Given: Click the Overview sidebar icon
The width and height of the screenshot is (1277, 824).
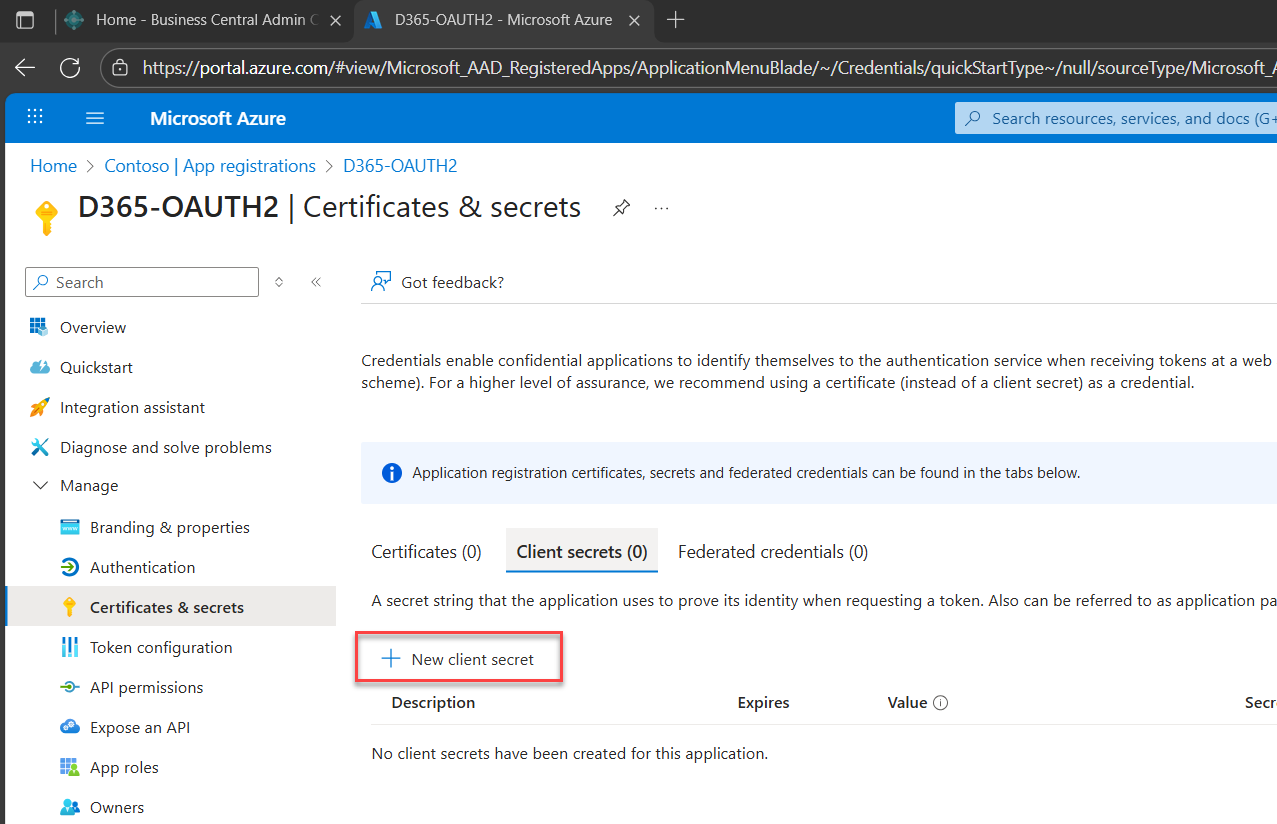Looking at the screenshot, I should (39, 327).
